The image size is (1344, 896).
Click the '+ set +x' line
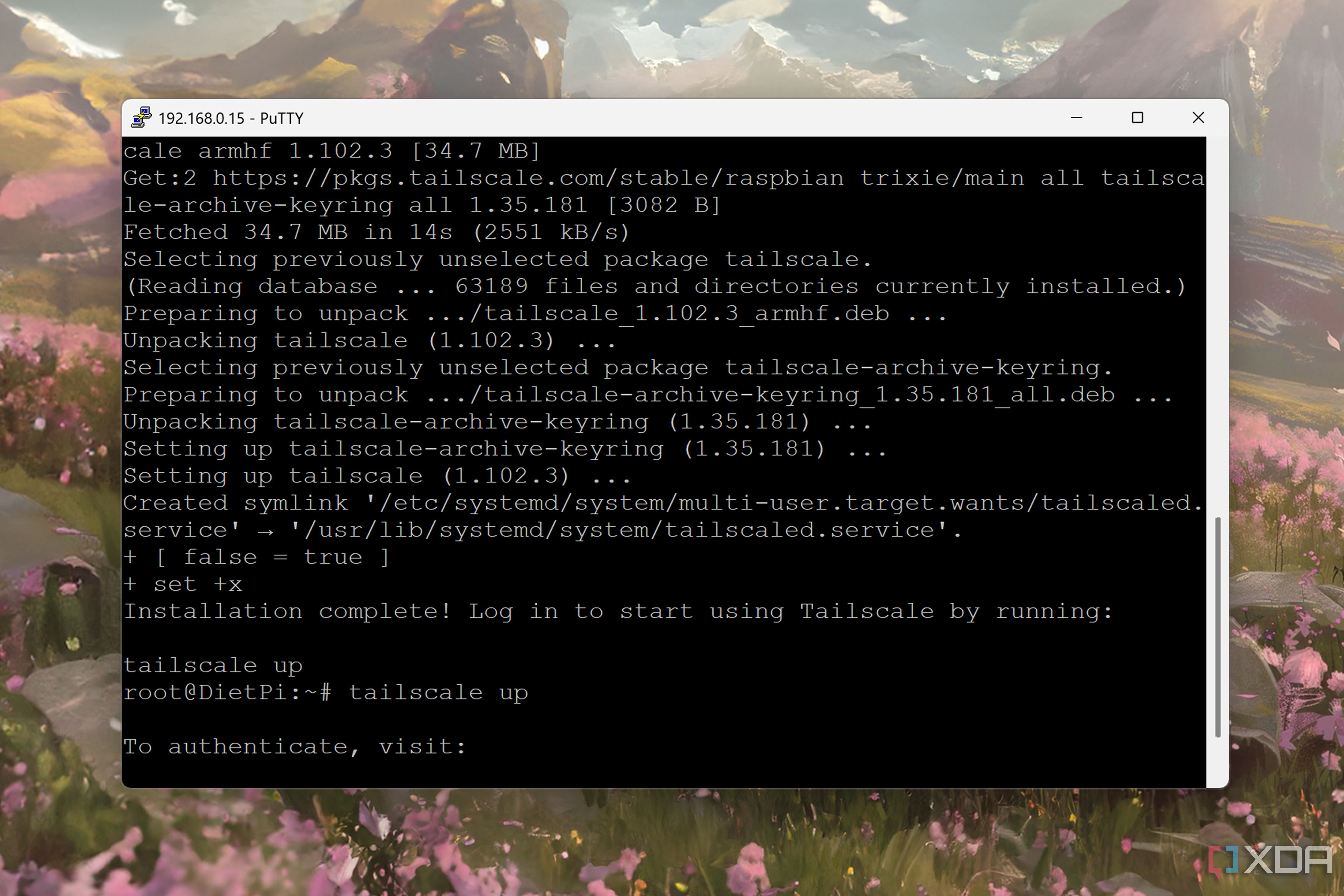pyautogui.click(x=183, y=584)
